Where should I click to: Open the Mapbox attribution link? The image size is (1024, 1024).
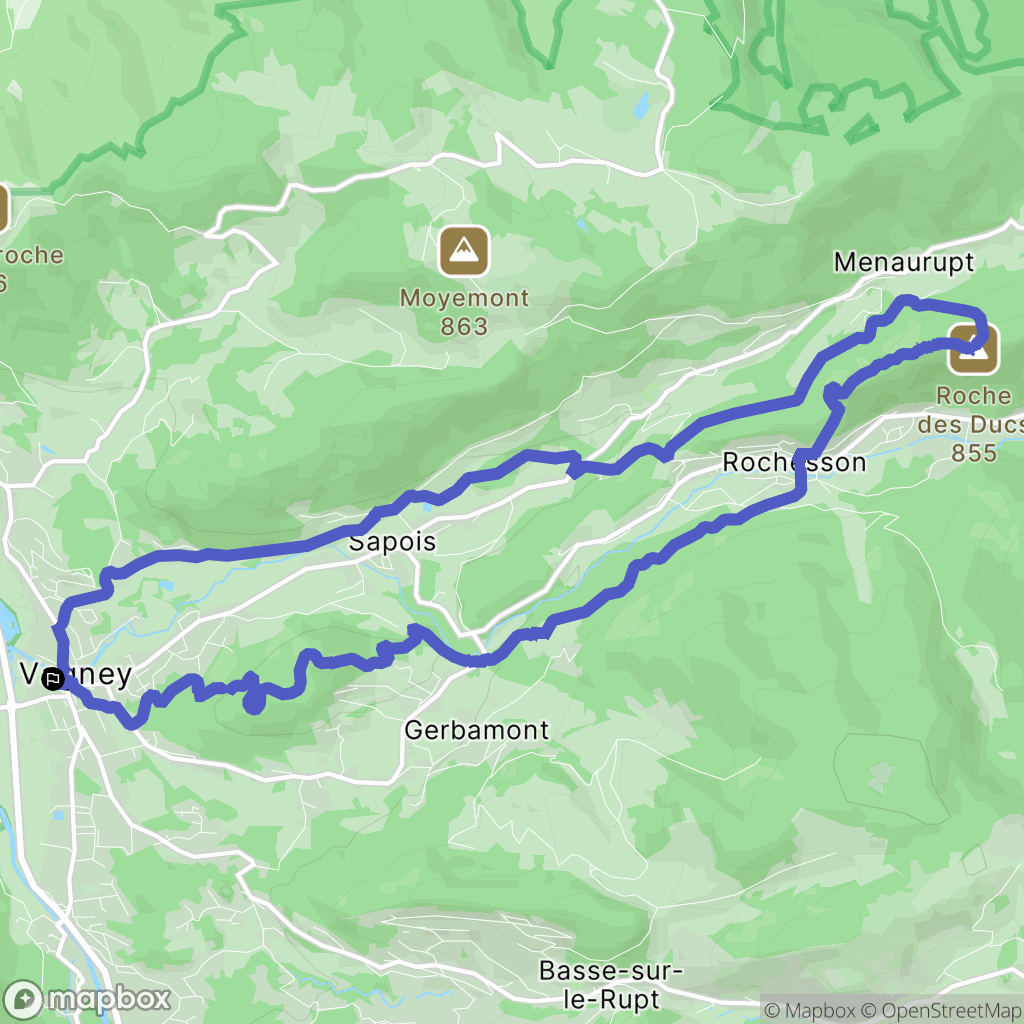click(810, 1010)
